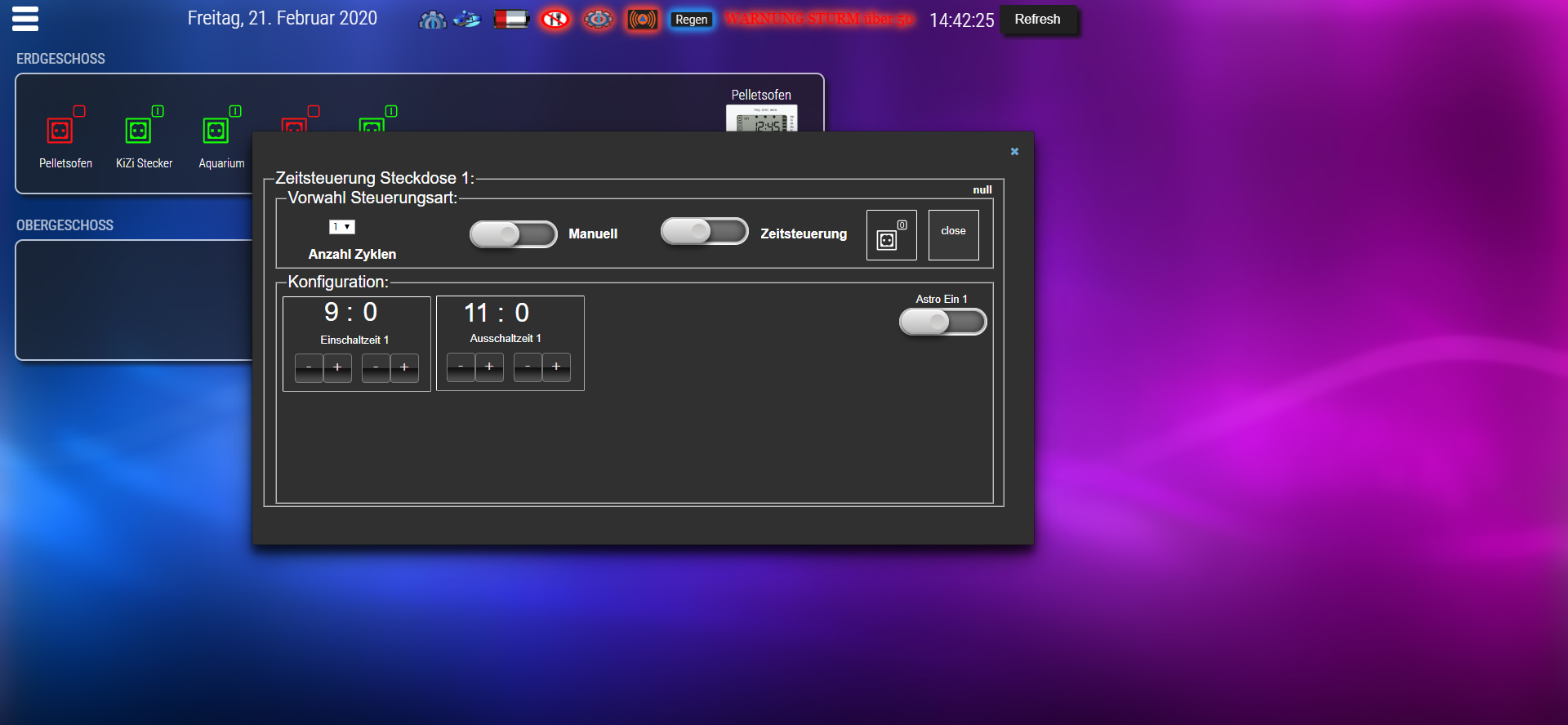Click the Aquarium socket icon

pos(216,130)
